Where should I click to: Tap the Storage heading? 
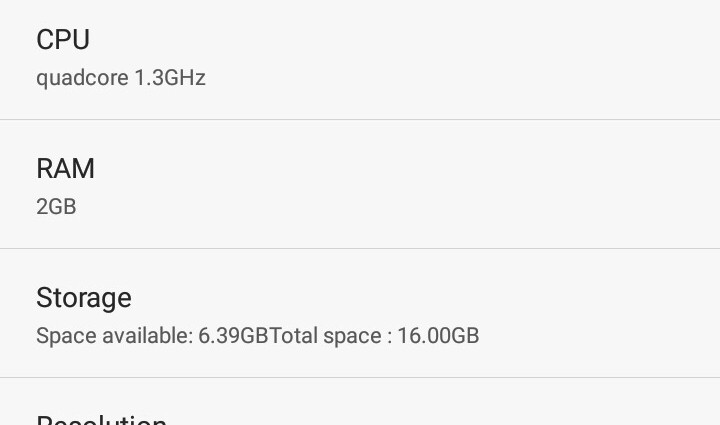(x=84, y=298)
